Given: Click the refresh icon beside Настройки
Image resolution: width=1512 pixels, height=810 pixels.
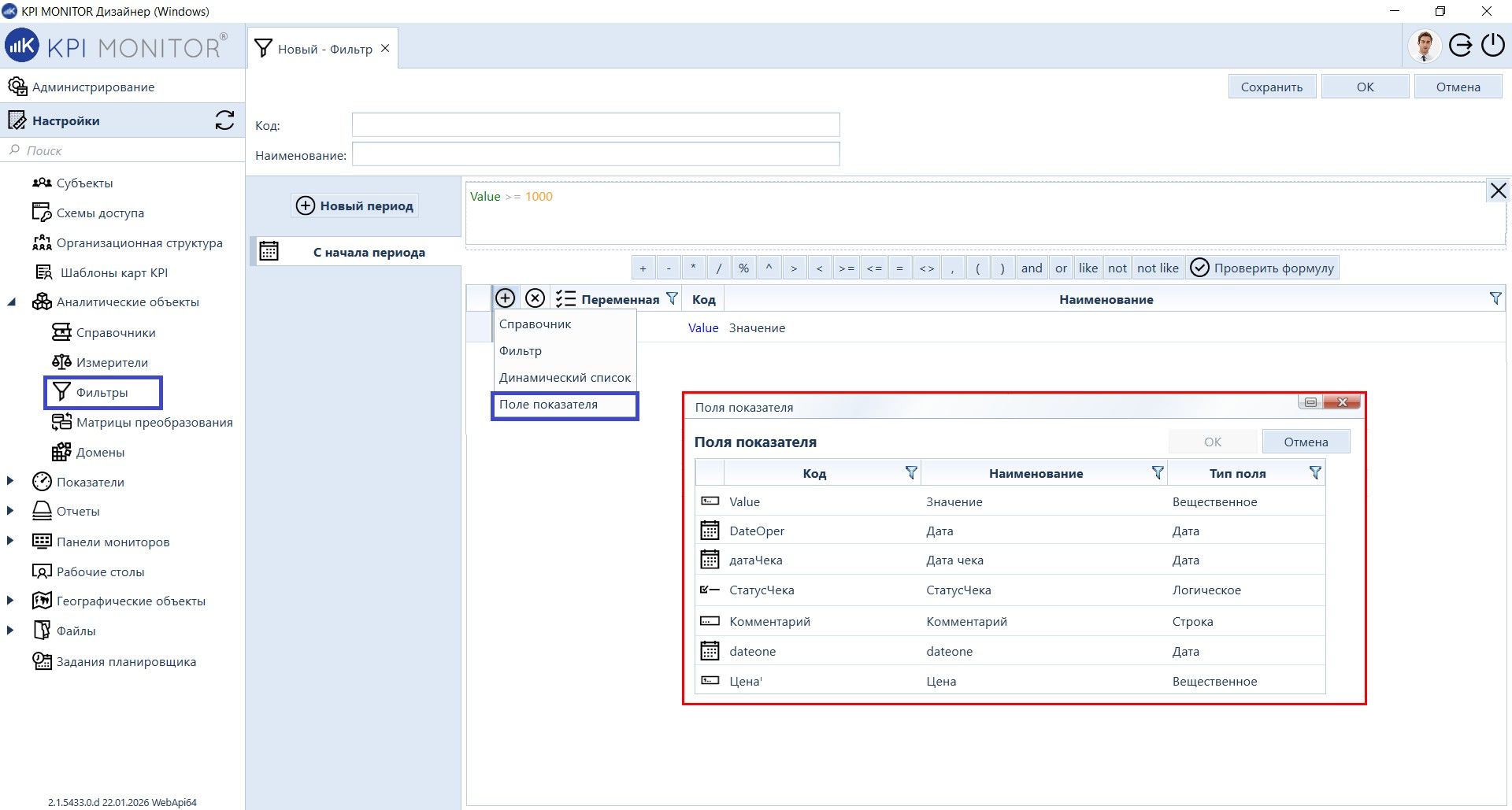Looking at the screenshot, I should coord(224,120).
